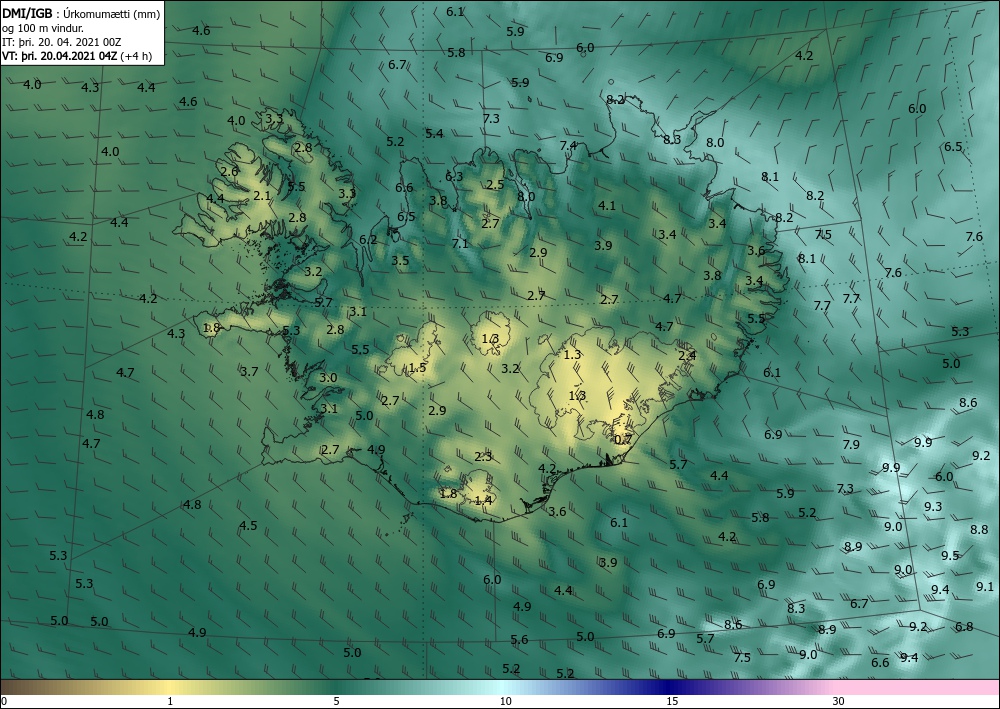Click the 7.1 value on the map
Viewport: 1000px width, 709px height.
[x=460, y=244]
